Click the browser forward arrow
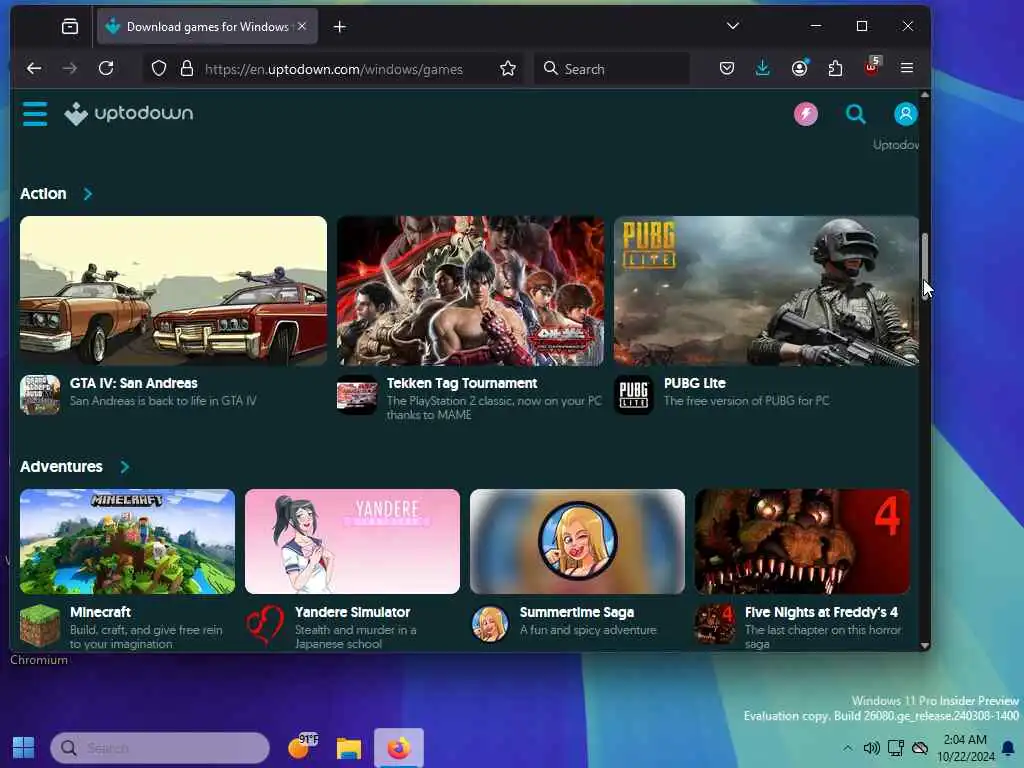The width and height of the screenshot is (1024, 768). point(70,68)
